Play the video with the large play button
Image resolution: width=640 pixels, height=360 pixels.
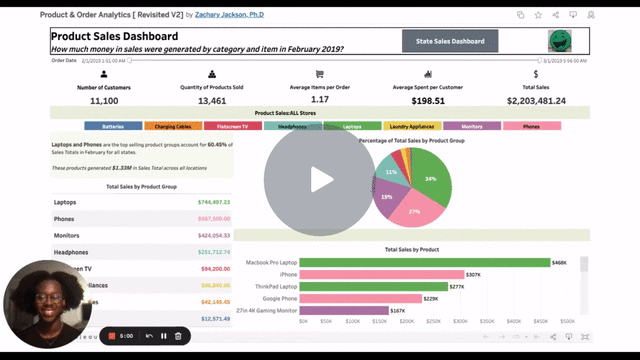click(x=320, y=180)
